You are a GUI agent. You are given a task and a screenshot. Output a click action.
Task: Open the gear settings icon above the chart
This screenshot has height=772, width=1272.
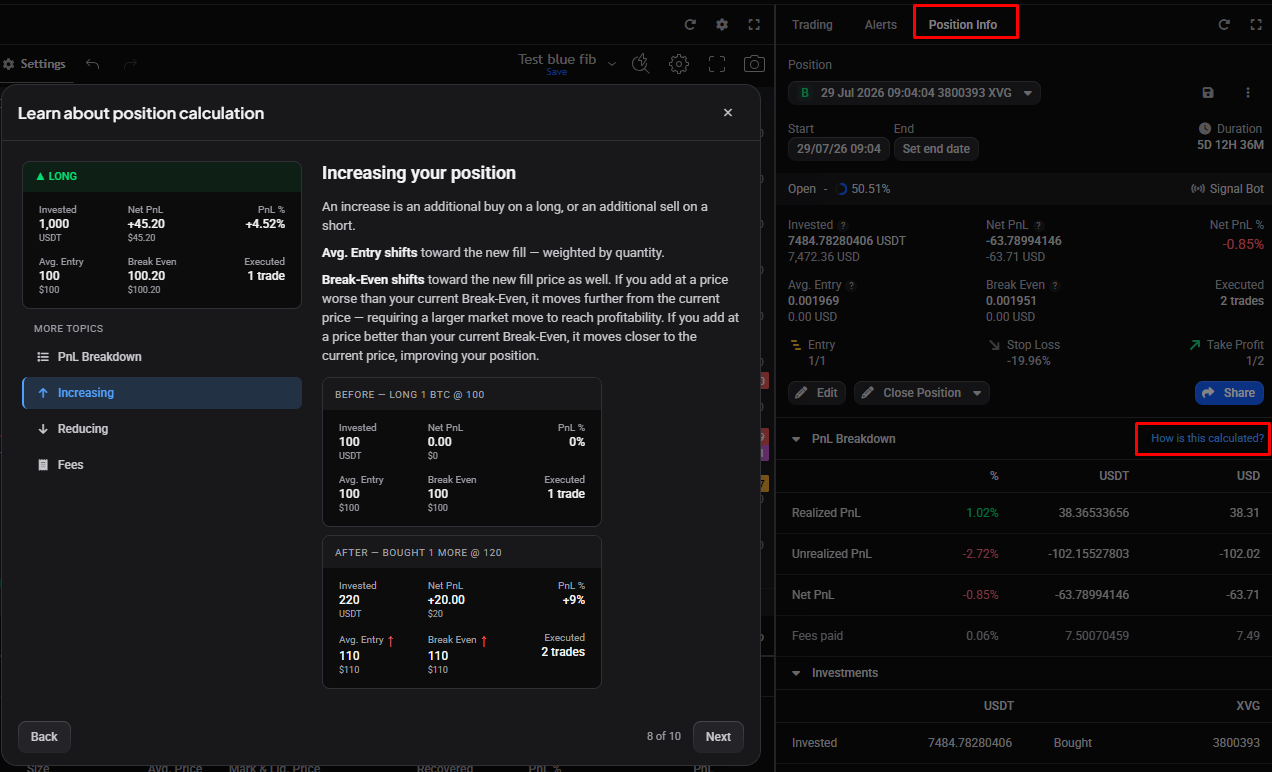tap(722, 25)
